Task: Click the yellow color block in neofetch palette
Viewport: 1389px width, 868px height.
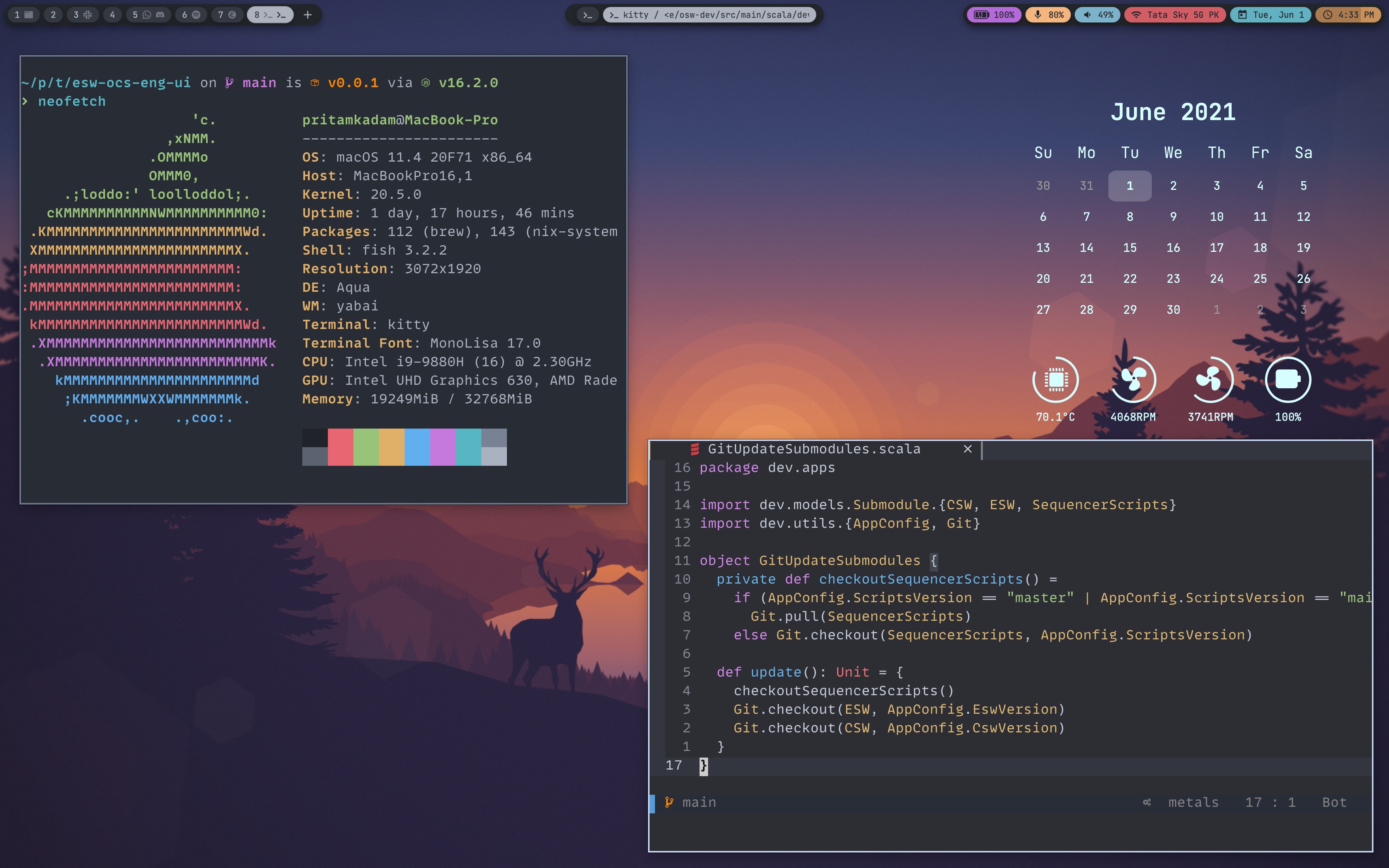Action: click(x=391, y=447)
